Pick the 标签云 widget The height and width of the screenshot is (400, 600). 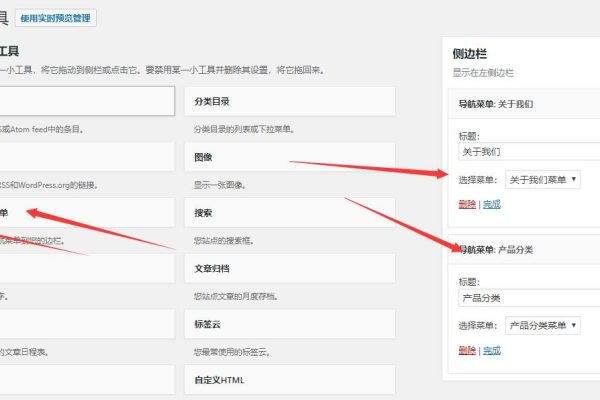coord(289,324)
